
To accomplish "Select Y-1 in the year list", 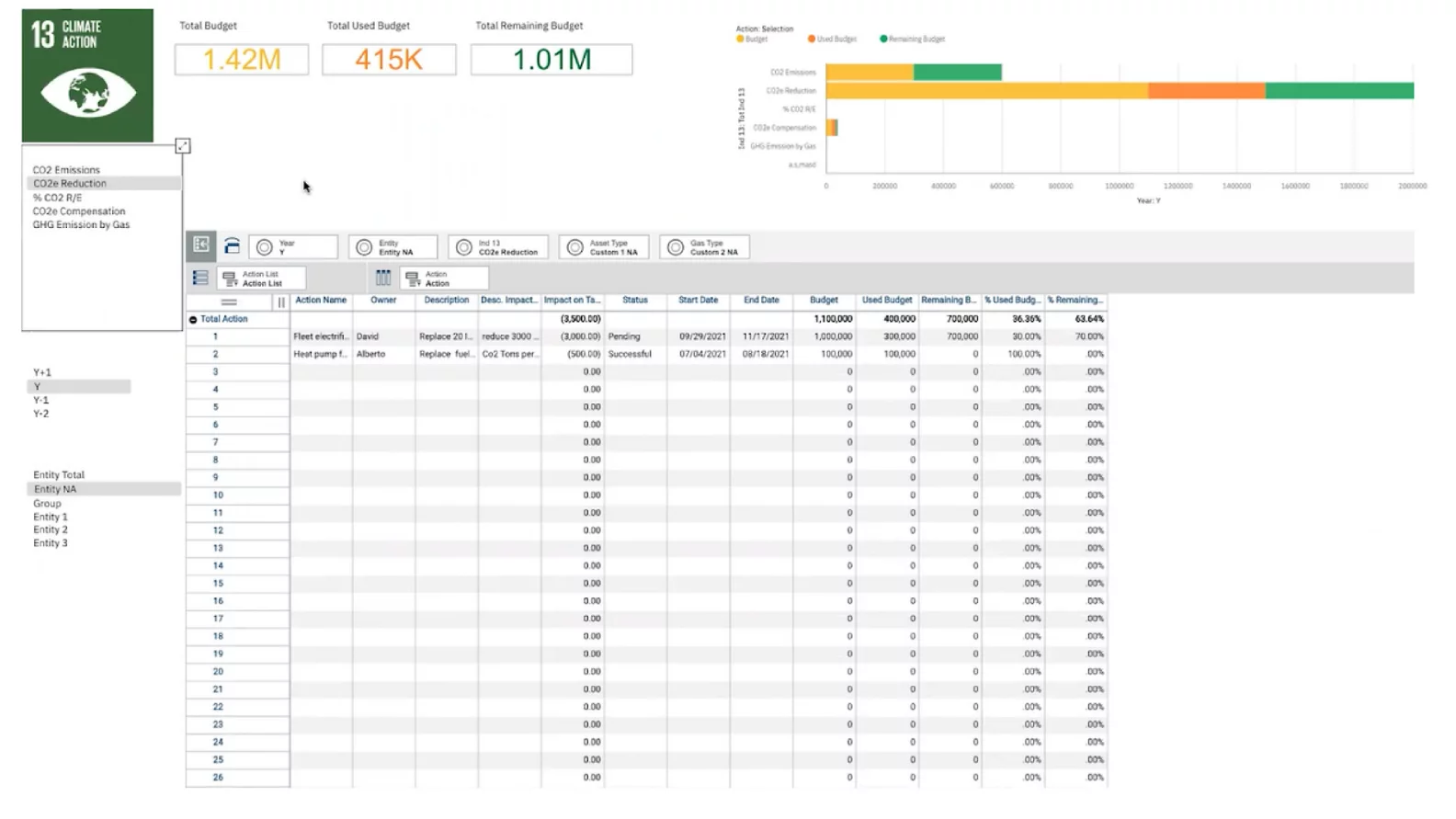I will pos(41,401).
